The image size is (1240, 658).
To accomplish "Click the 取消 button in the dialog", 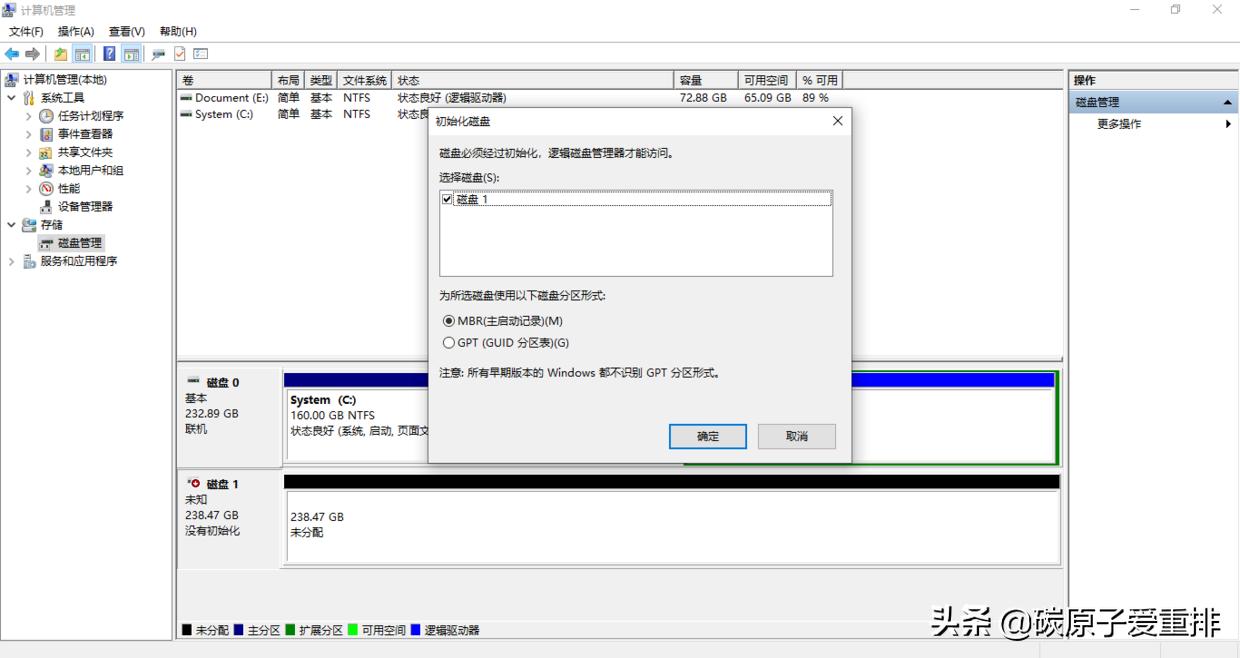I will [796, 436].
